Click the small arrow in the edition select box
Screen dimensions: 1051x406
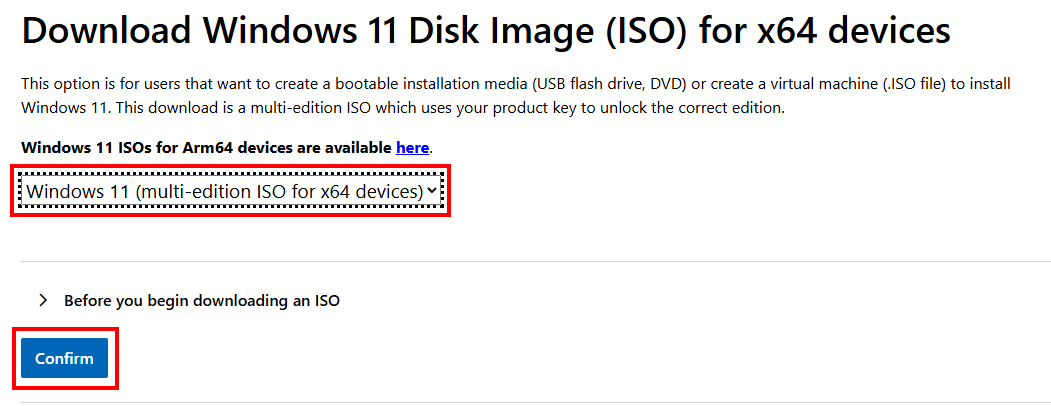pos(432,190)
